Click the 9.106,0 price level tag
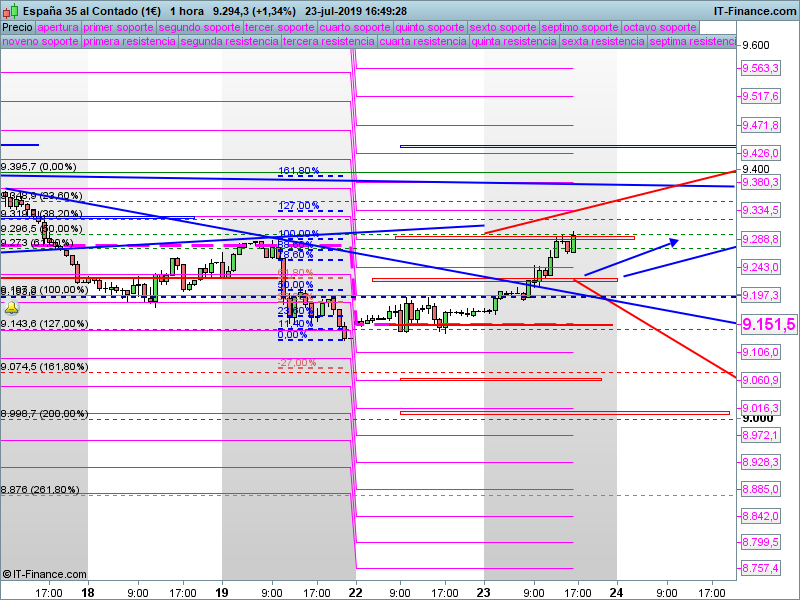 point(760,352)
